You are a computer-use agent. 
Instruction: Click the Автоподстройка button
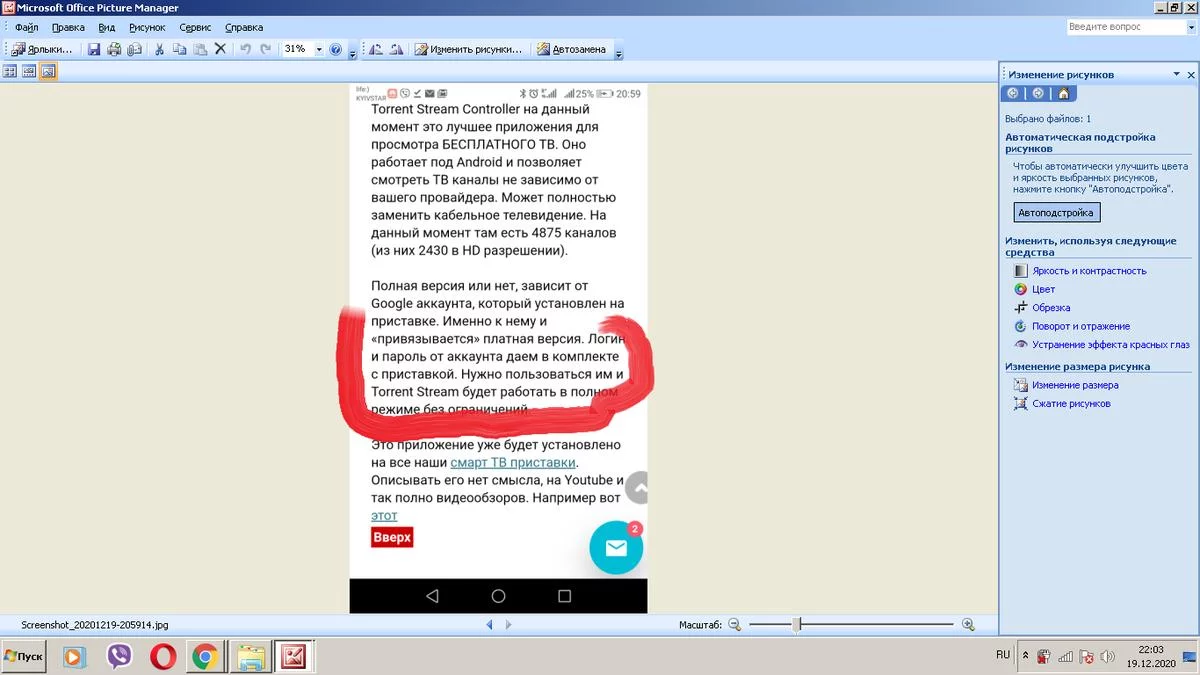click(x=1056, y=212)
